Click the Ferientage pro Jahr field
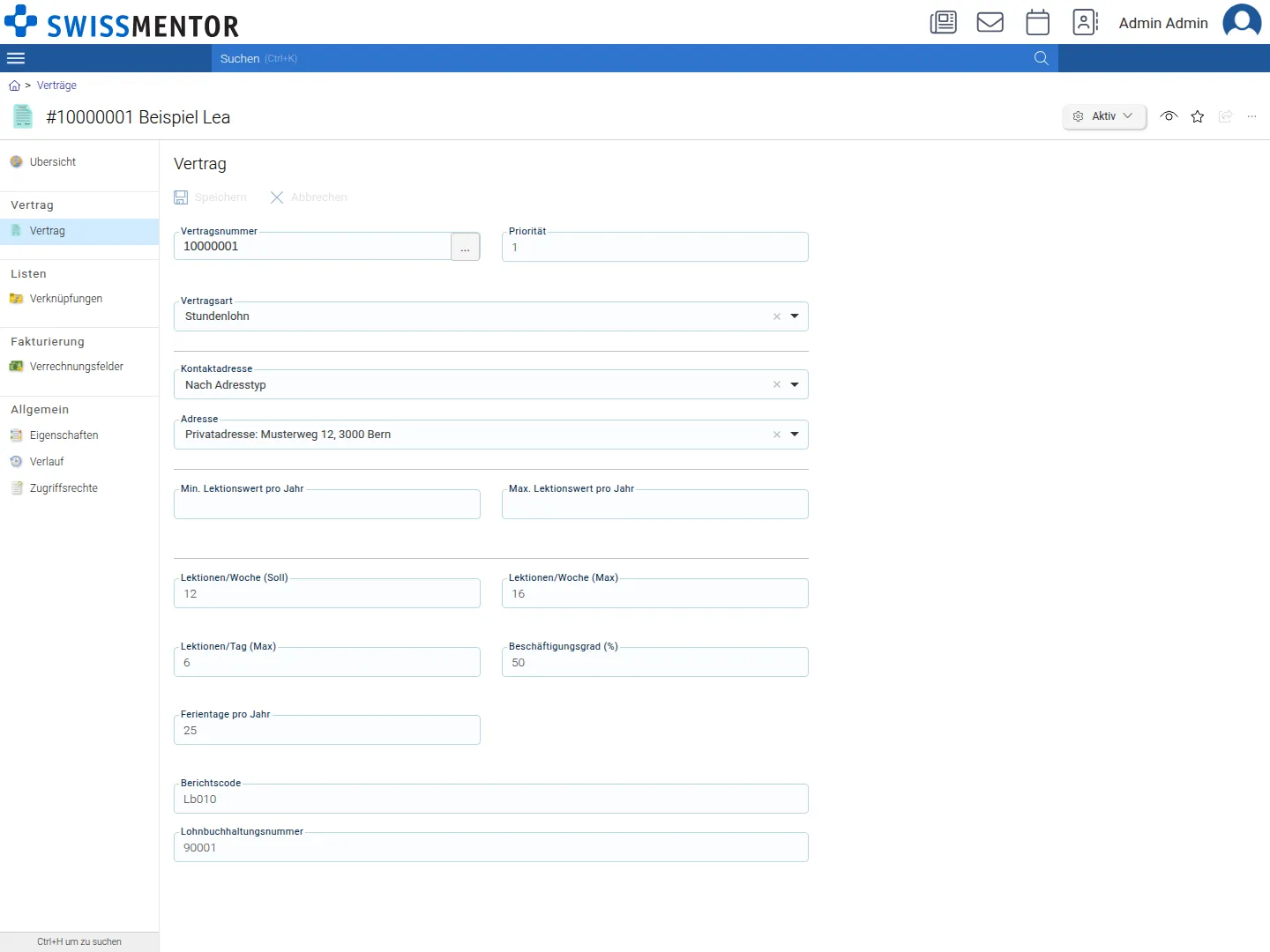This screenshot has height=952, width=1270. (x=327, y=730)
